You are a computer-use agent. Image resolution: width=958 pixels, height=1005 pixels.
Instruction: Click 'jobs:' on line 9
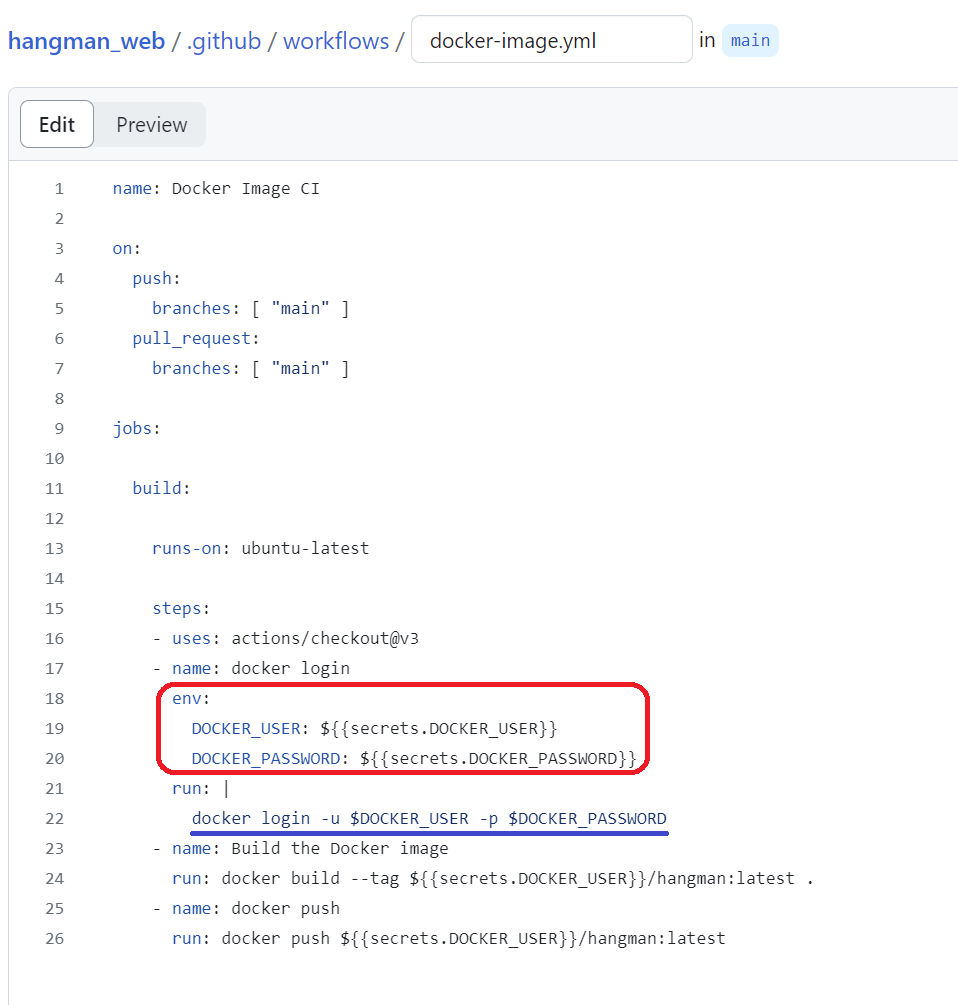pos(136,428)
